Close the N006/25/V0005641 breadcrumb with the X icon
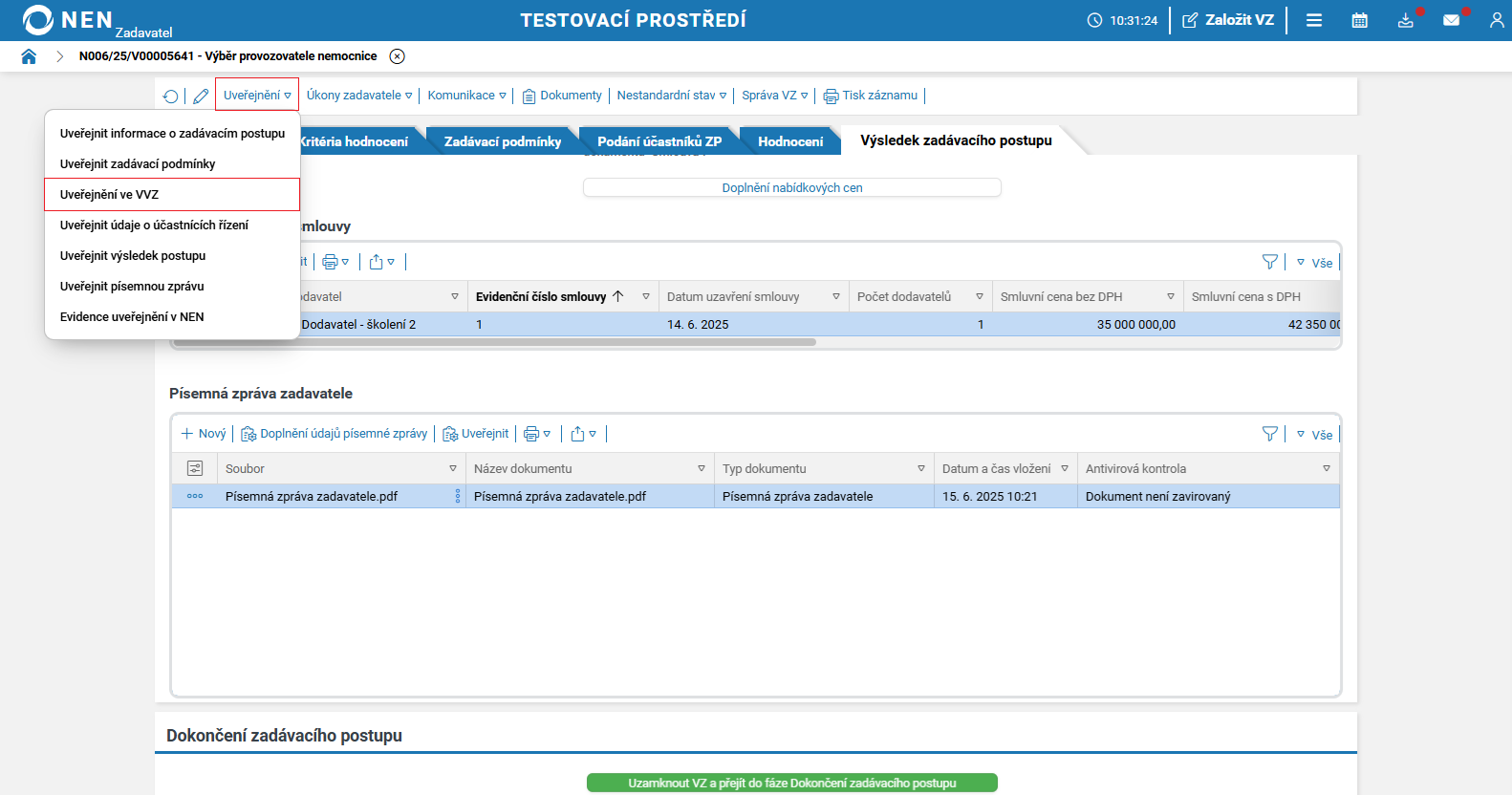The height and width of the screenshot is (795, 1512). (398, 56)
